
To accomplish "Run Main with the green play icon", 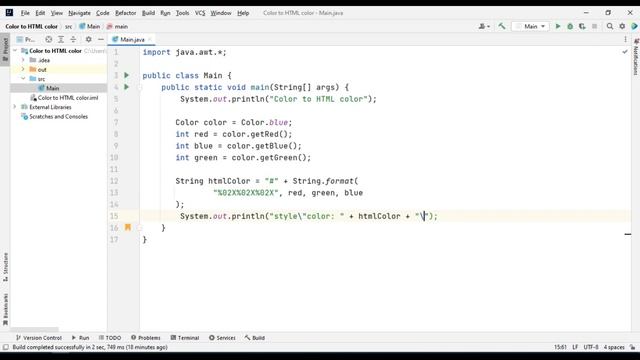I will 558,26.
